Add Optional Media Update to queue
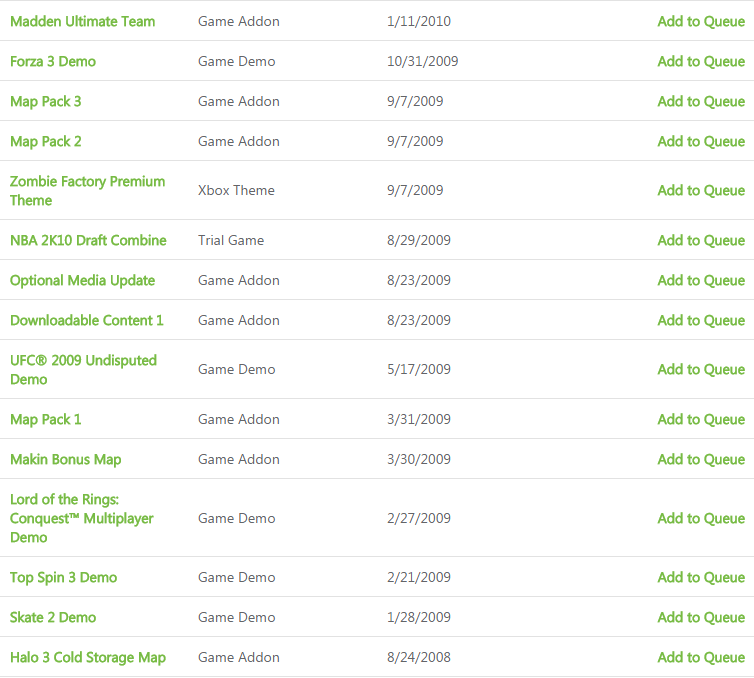 [x=701, y=280]
